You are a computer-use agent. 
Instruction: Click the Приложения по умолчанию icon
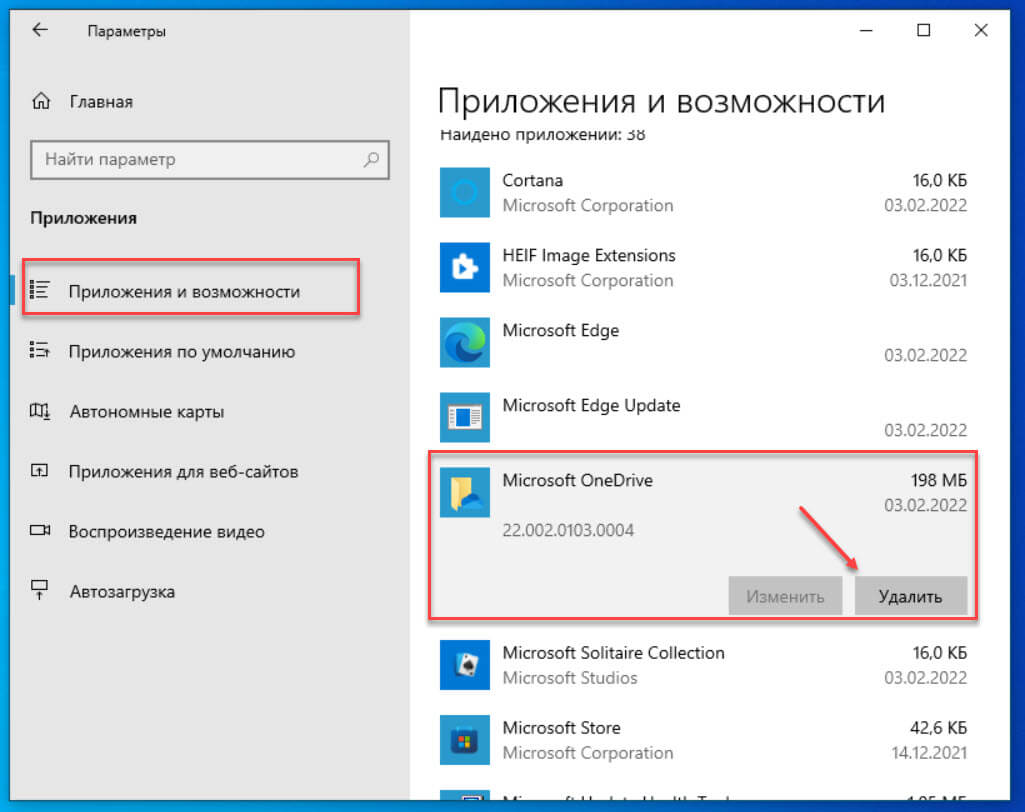tap(40, 350)
